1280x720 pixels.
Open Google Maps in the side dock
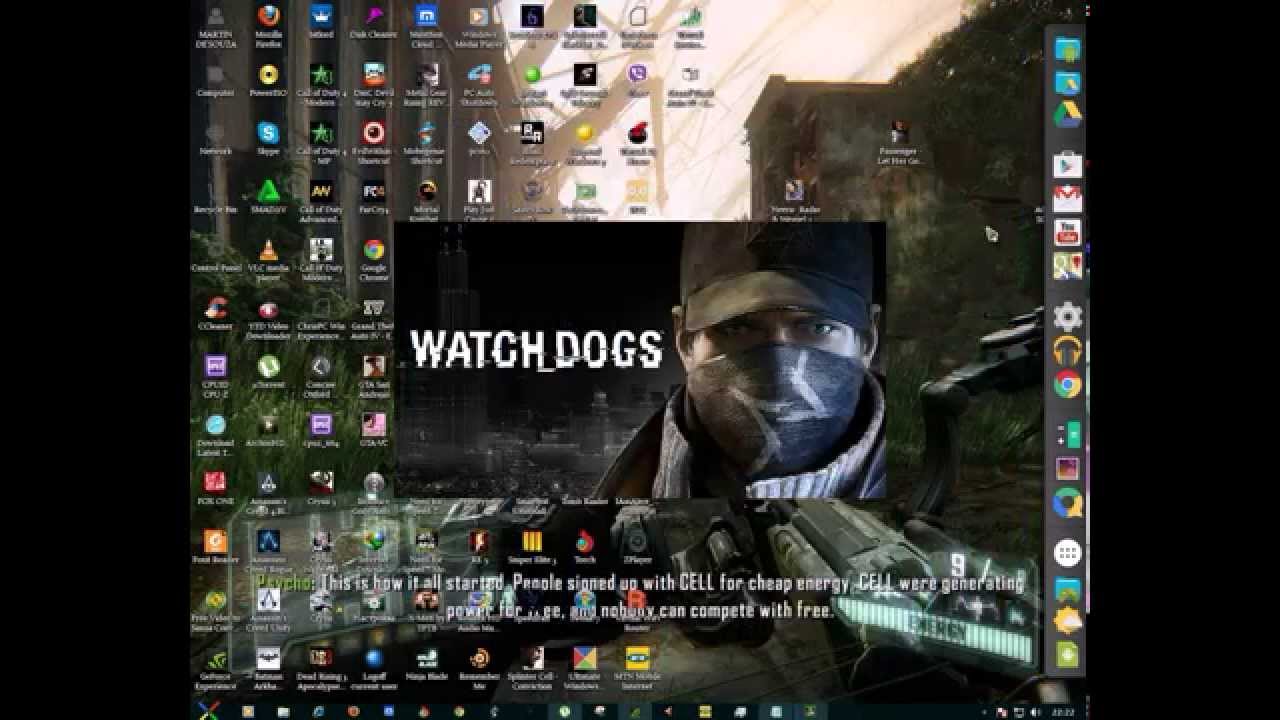pos(1066,266)
